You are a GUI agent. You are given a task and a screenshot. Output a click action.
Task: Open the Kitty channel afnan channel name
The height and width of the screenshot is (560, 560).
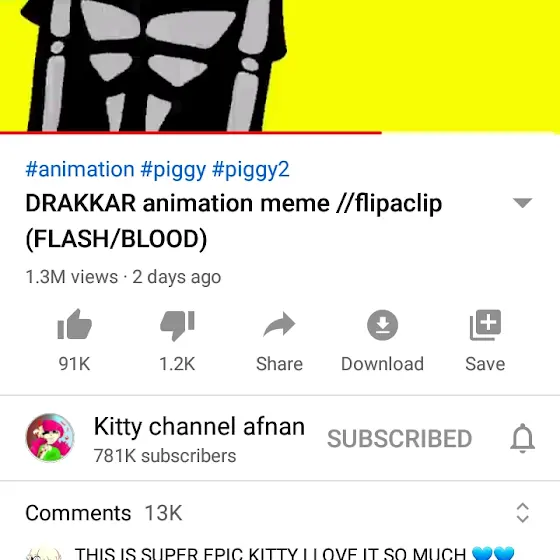tap(199, 426)
